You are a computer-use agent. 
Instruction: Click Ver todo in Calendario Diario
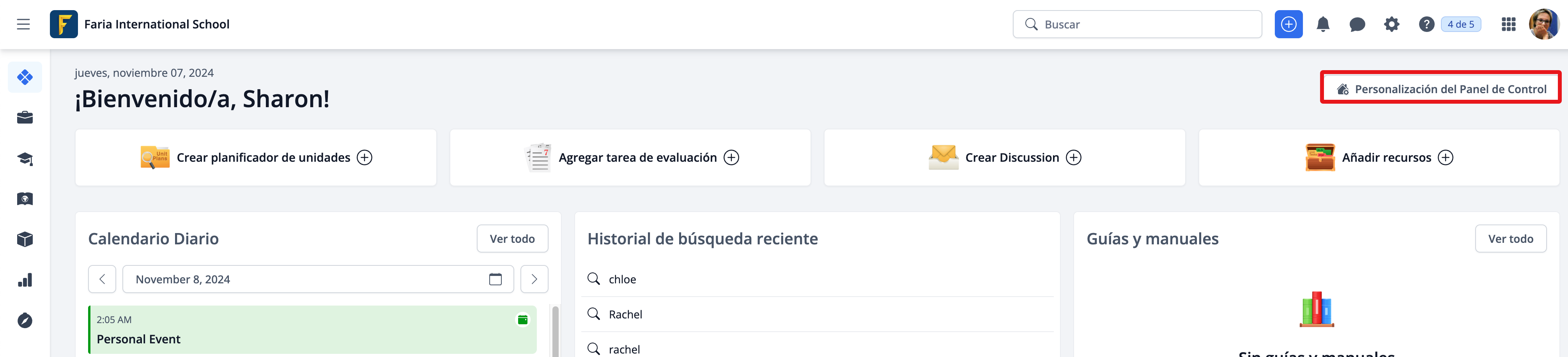click(x=512, y=239)
